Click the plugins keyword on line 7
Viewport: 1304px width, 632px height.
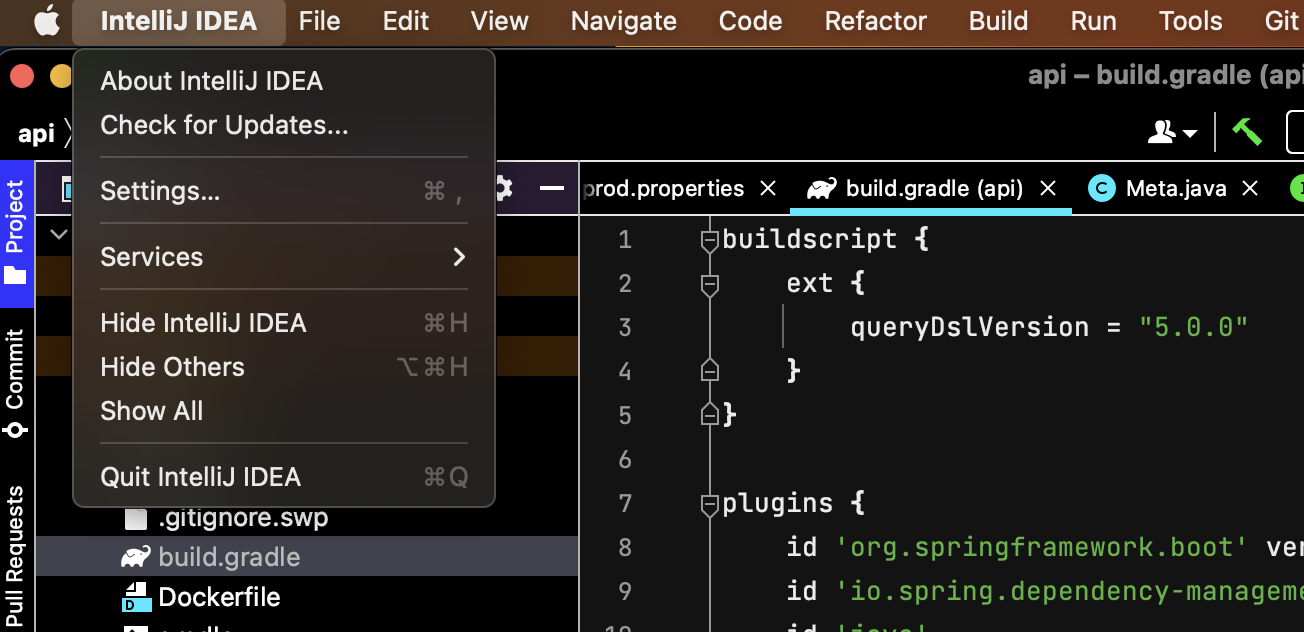pos(778,503)
